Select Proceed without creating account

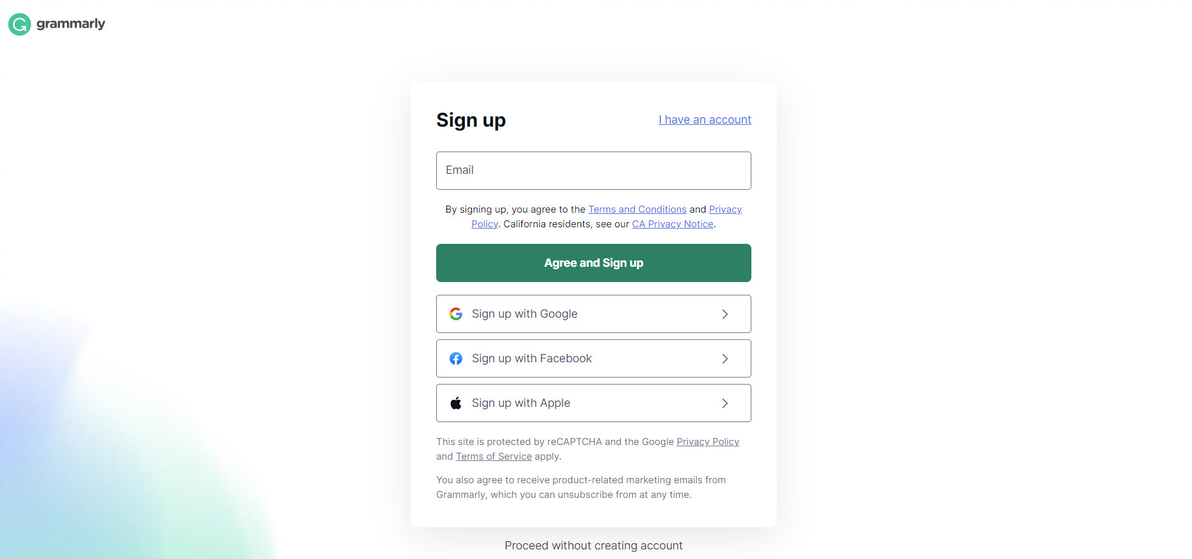pos(593,546)
